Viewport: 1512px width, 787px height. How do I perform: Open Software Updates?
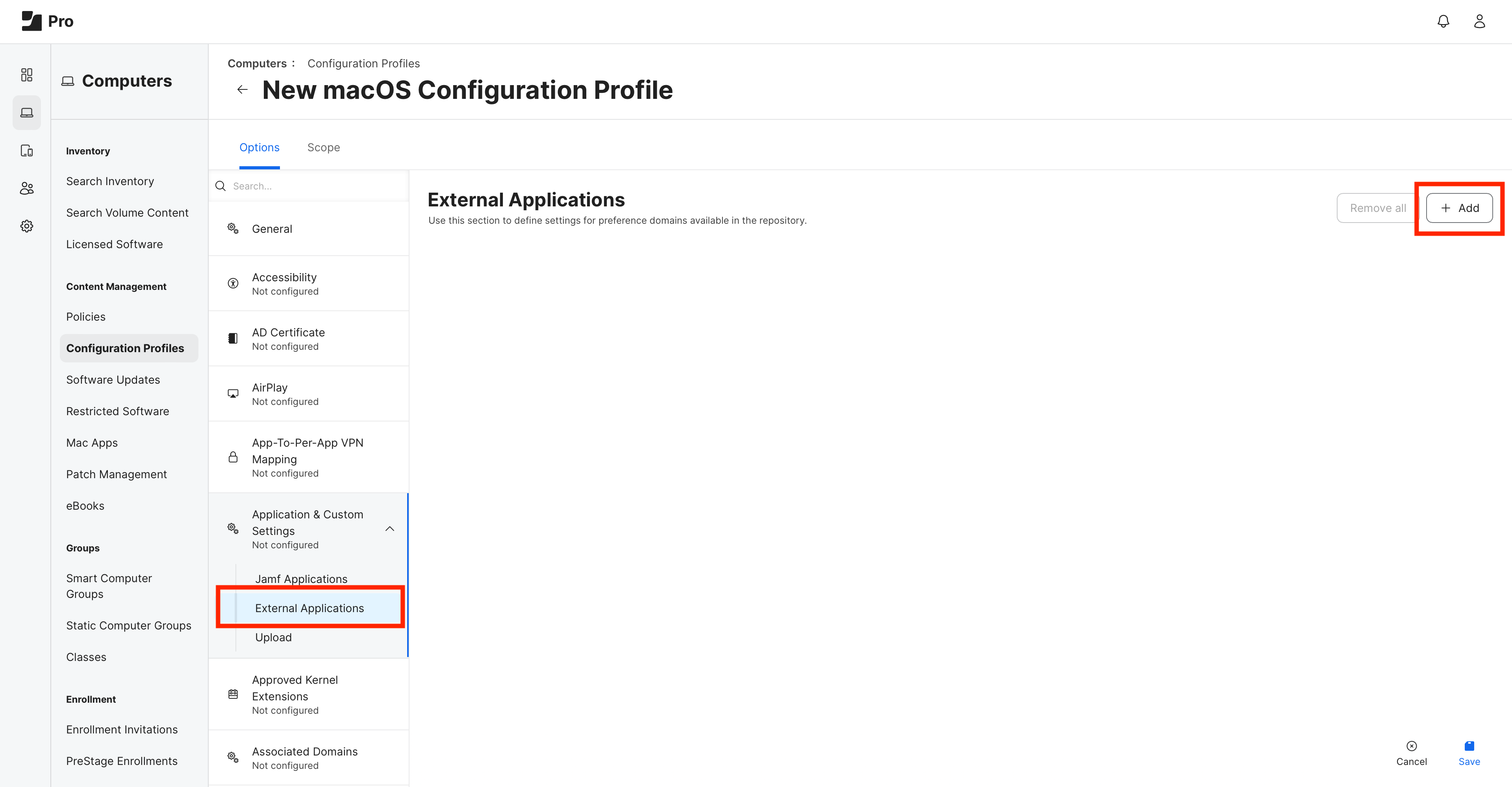click(113, 380)
